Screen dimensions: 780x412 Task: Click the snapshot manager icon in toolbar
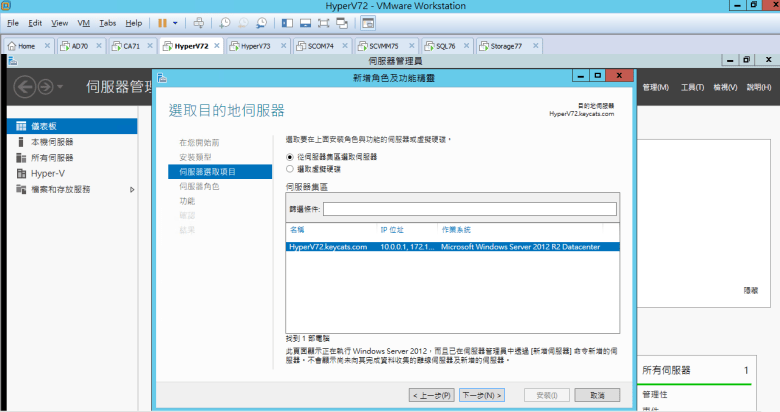tap(261, 22)
